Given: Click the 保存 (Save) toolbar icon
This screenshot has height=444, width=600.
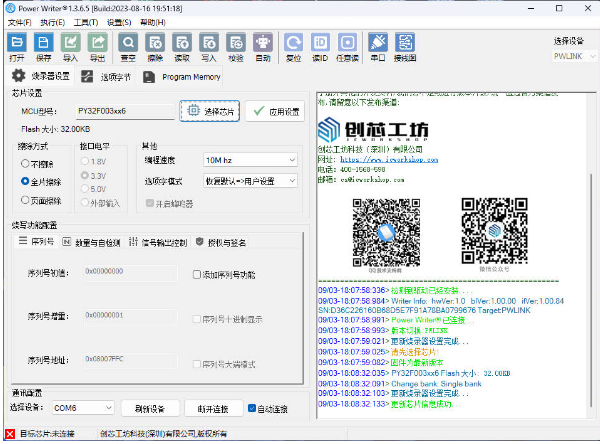Looking at the screenshot, I should (44, 42).
